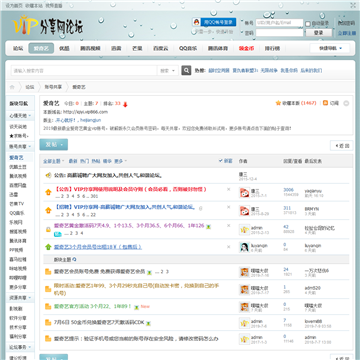Click the home icon in breadcrumb
The height and width of the screenshot is (360, 360).
(x=12, y=87)
